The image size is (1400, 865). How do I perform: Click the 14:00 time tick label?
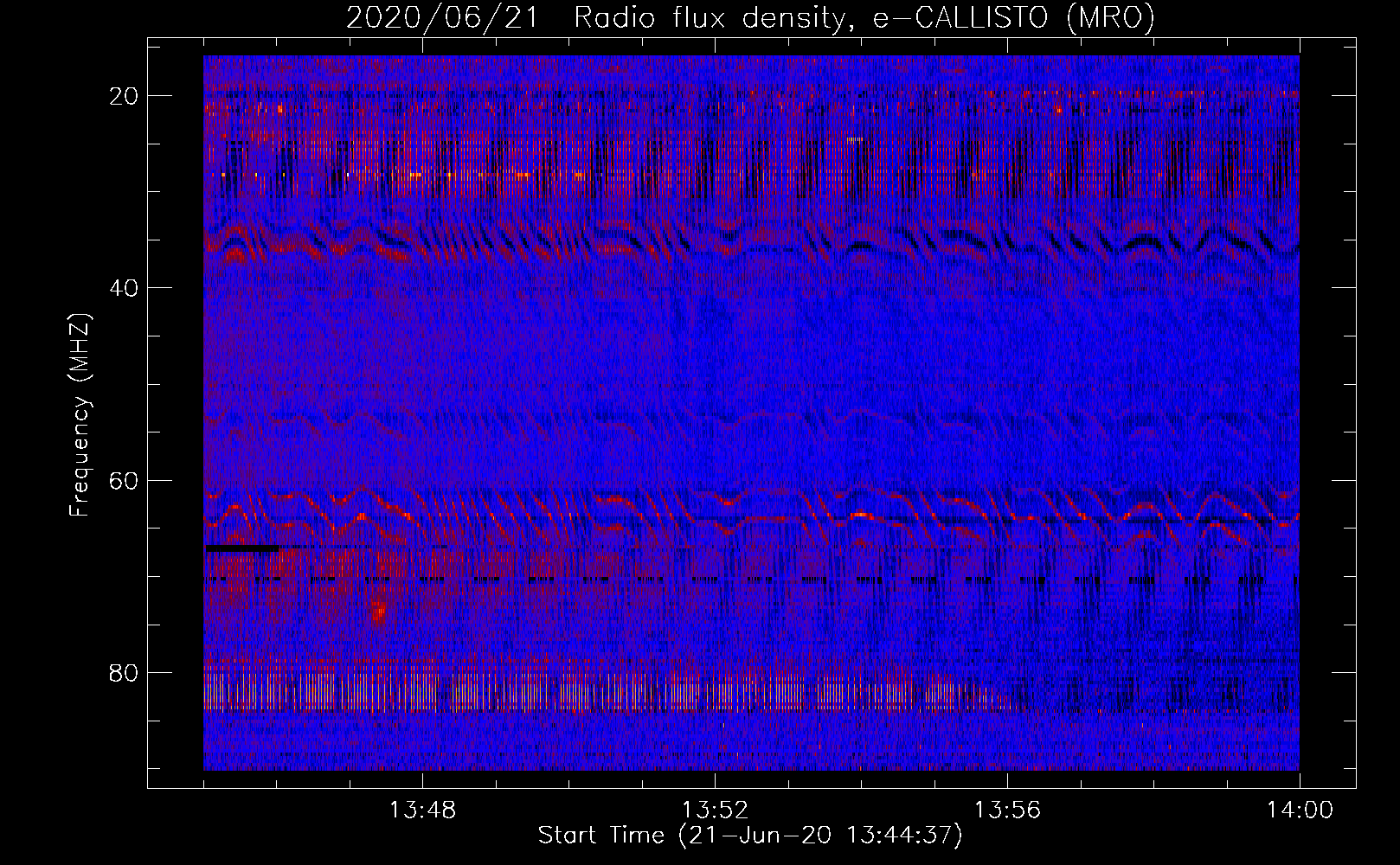click(1300, 811)
